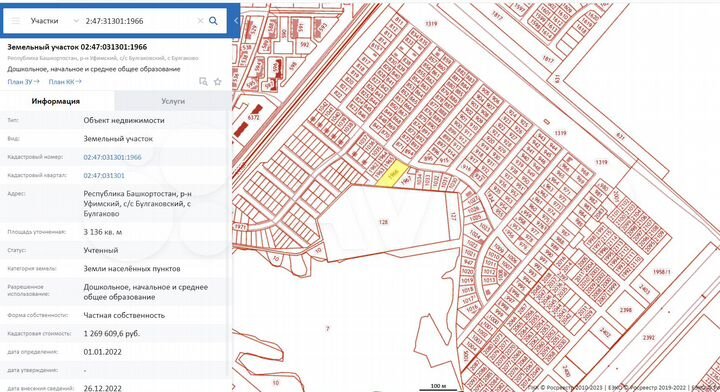Click parcel labeled 2403 on map
The height and width of the screenshot is (392, 720).
pos(644,290)
